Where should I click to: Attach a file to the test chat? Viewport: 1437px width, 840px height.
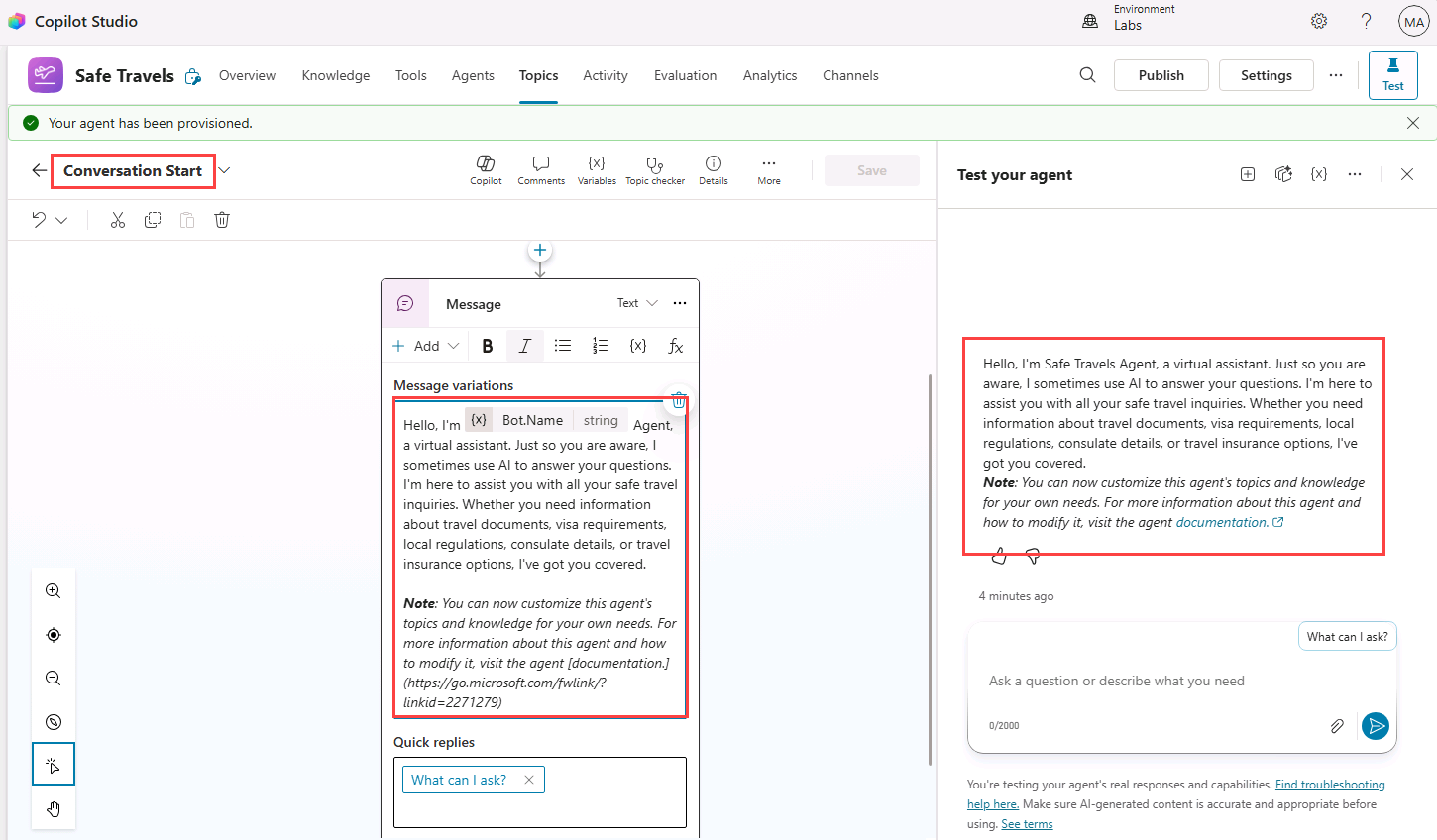point(1337,726)
